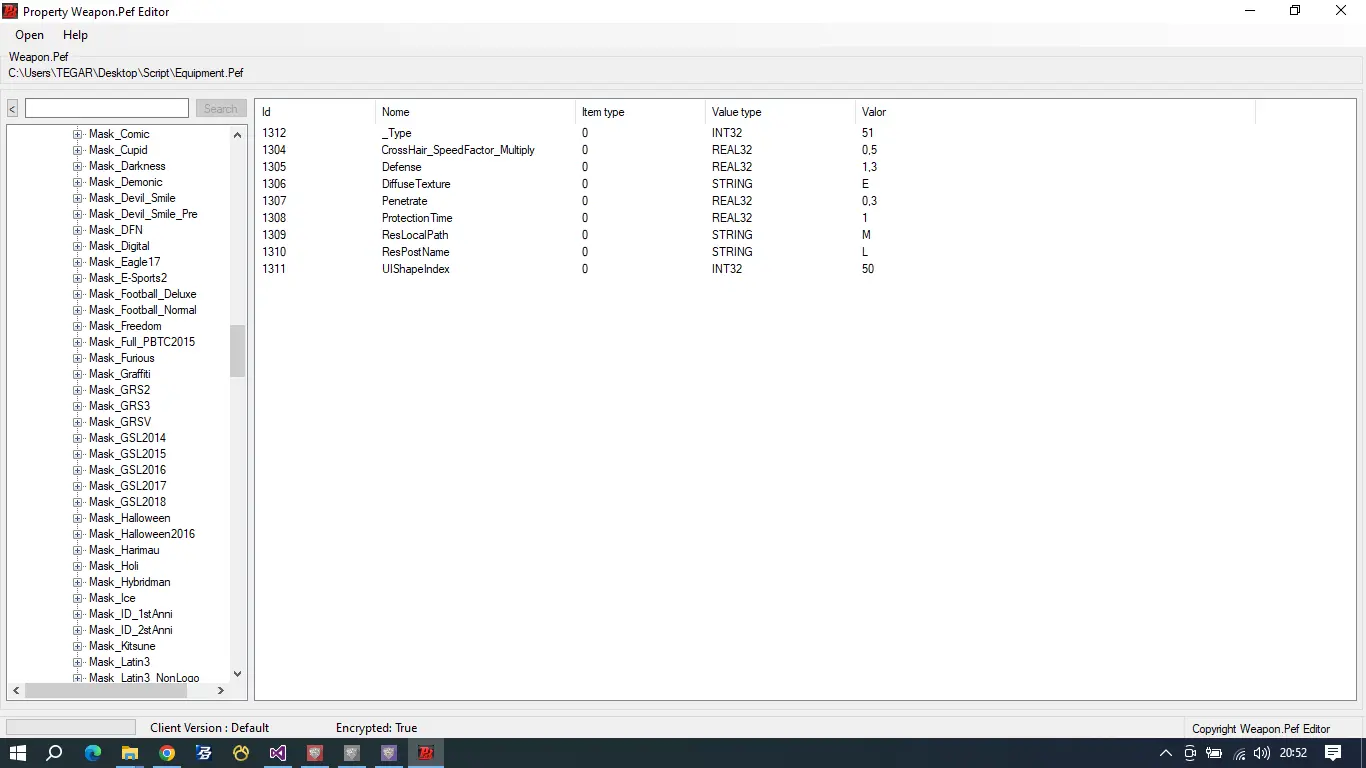Sort by the Nome column header
Screen dimensions: 1366x768
pyautogui.click(x=475, y=112)
